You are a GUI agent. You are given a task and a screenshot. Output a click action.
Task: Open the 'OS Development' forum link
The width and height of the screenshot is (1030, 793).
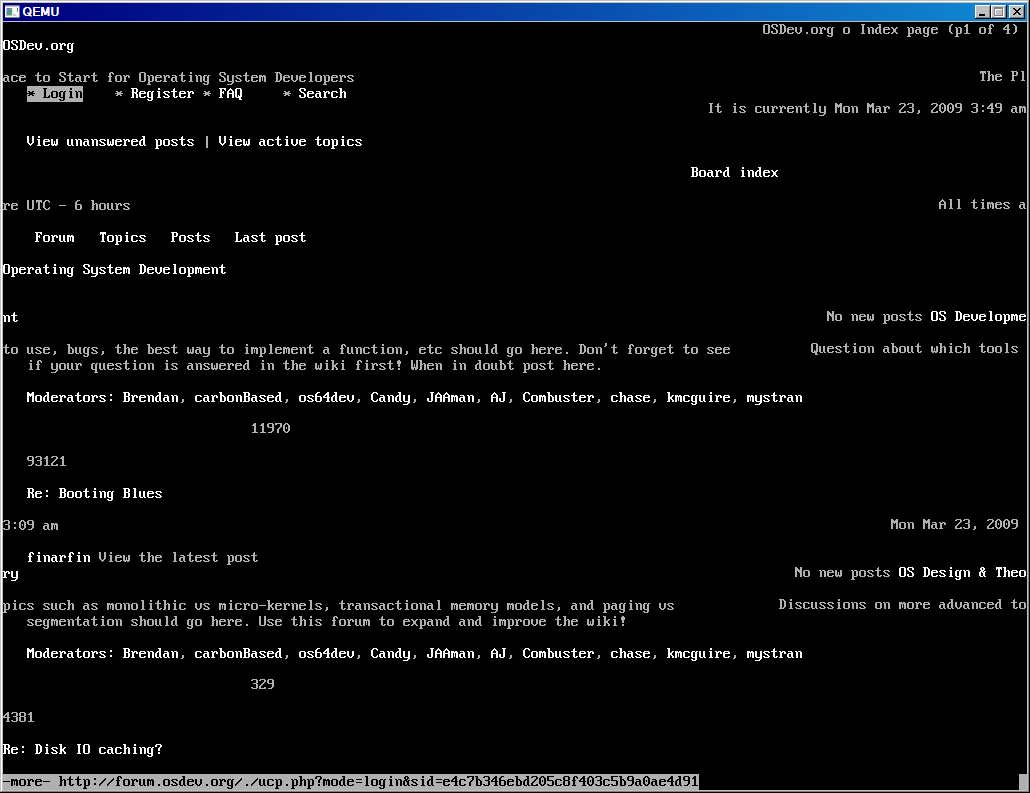978,316
